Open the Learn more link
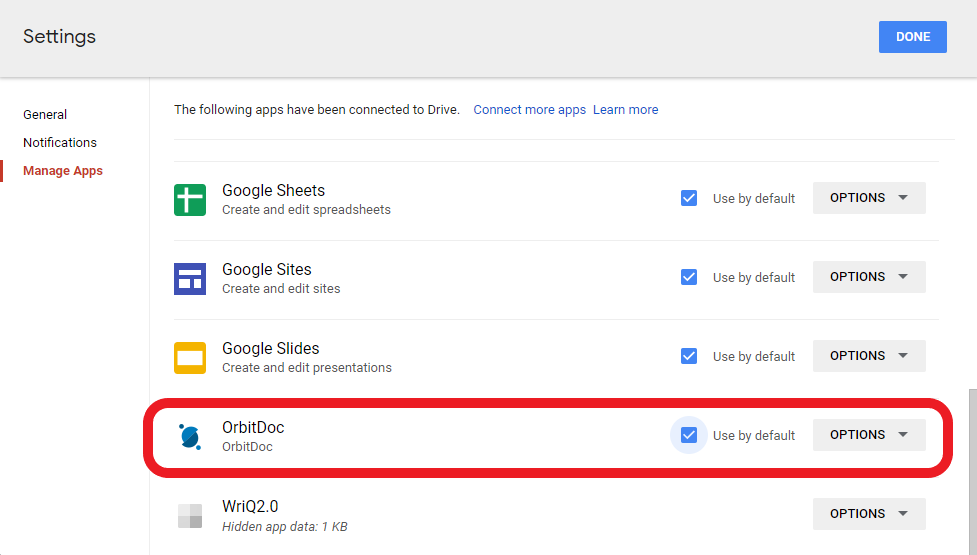Image resolution: width=977 pixels, height=555 pixels. tap(625, 110)
